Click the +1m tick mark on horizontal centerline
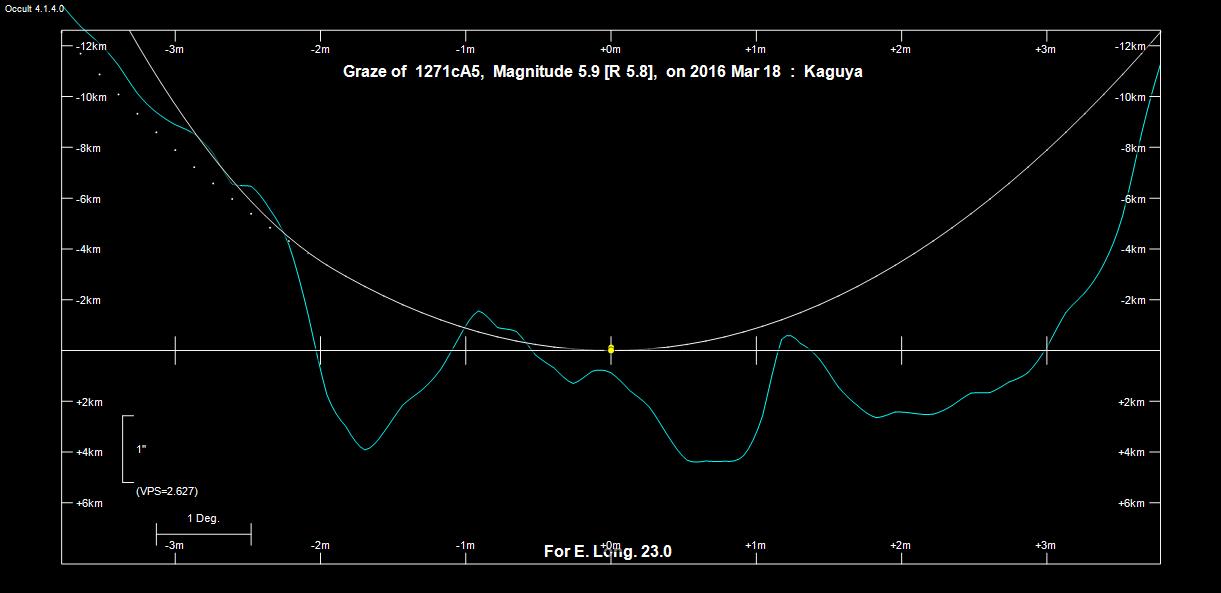 (757, 350)
